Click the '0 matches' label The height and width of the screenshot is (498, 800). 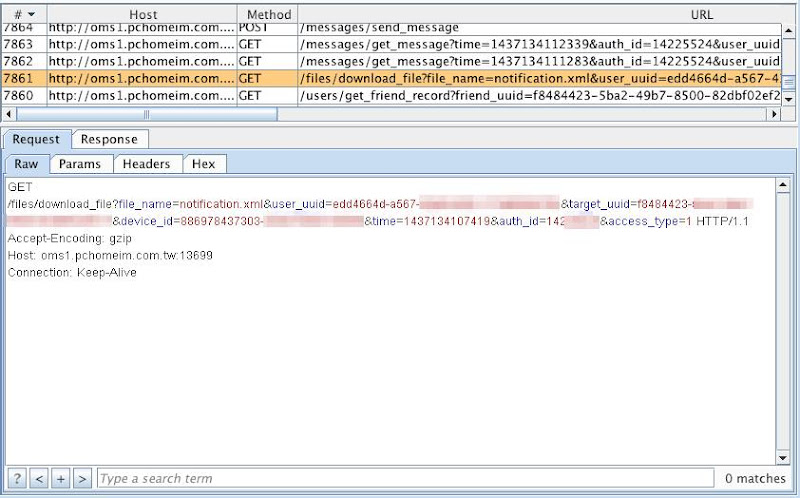pos(755,479)
